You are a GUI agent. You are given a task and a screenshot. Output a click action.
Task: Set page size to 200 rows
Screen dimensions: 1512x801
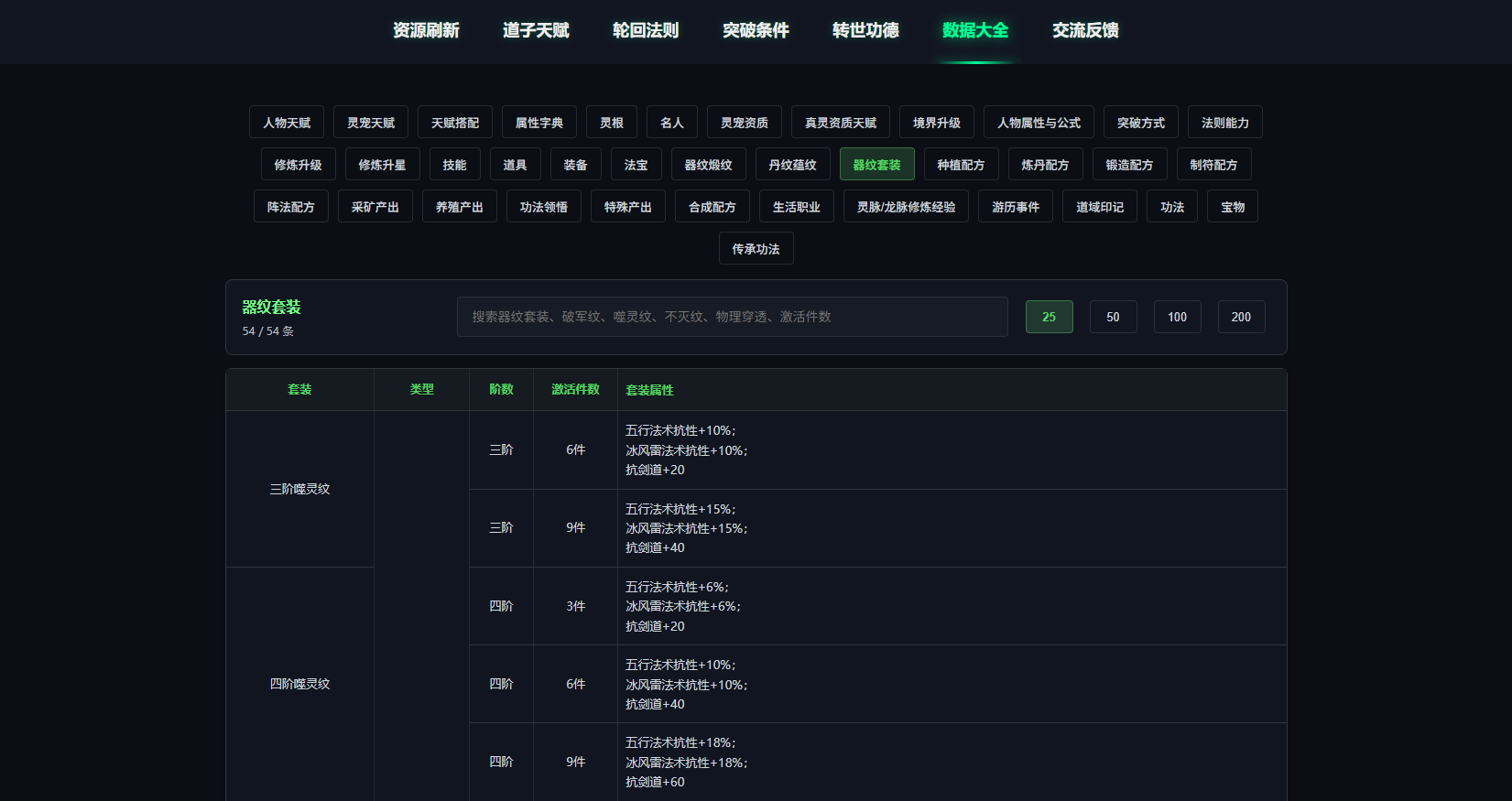pyautogui.click(x=1242, y=317)
